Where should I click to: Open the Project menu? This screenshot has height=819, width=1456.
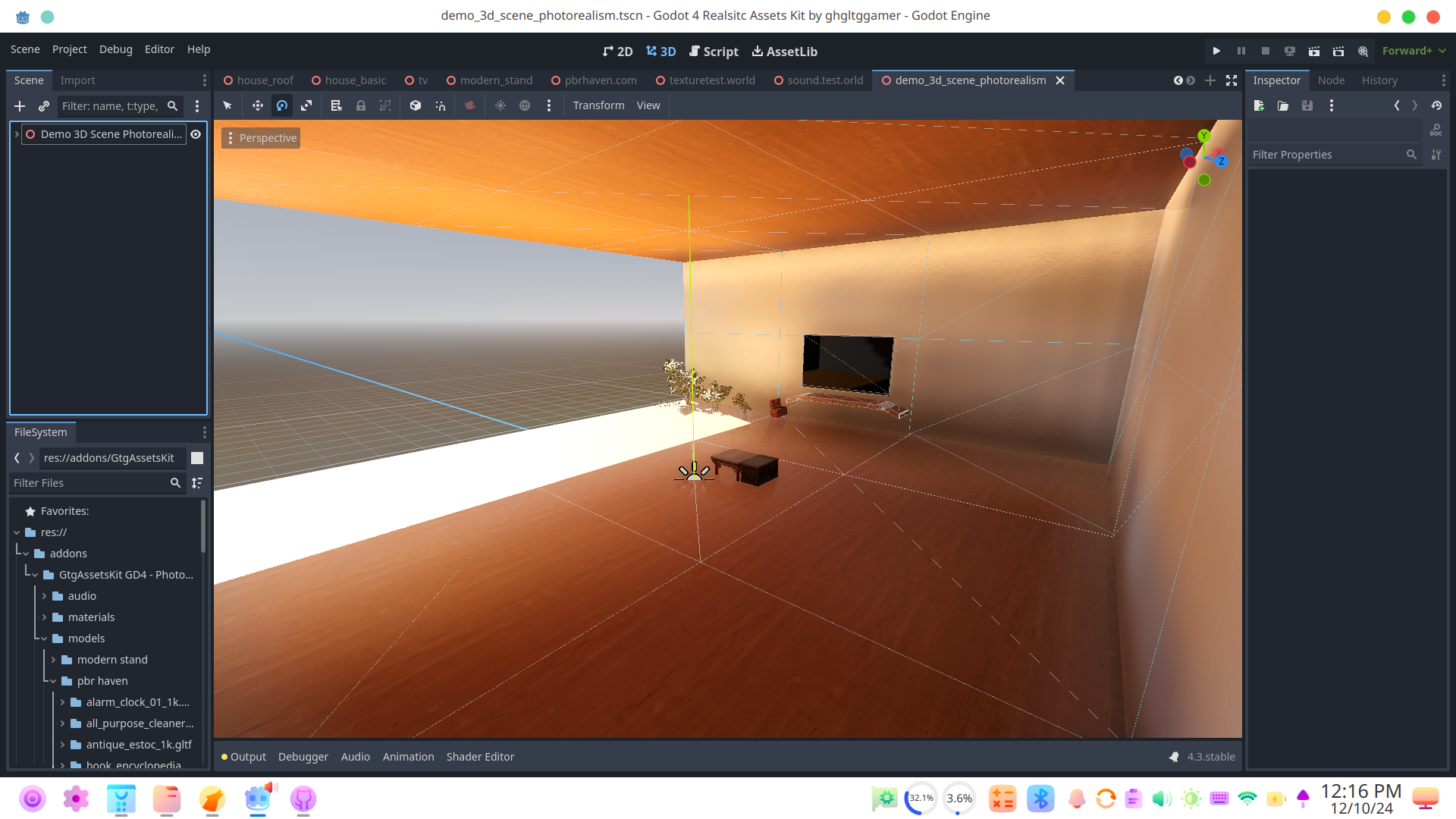click(x=69, y=49)
